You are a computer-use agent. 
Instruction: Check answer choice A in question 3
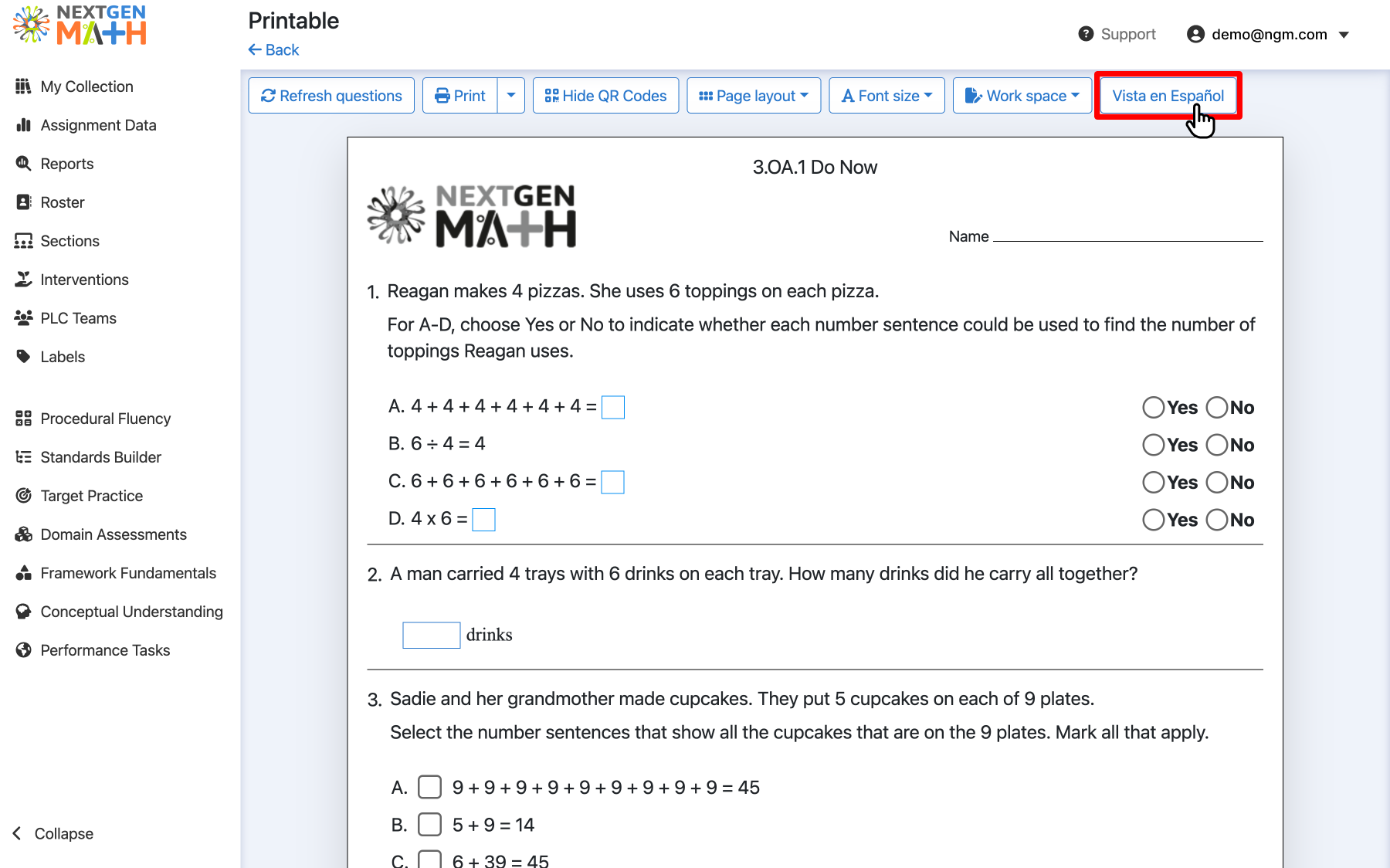pos(429,787)
